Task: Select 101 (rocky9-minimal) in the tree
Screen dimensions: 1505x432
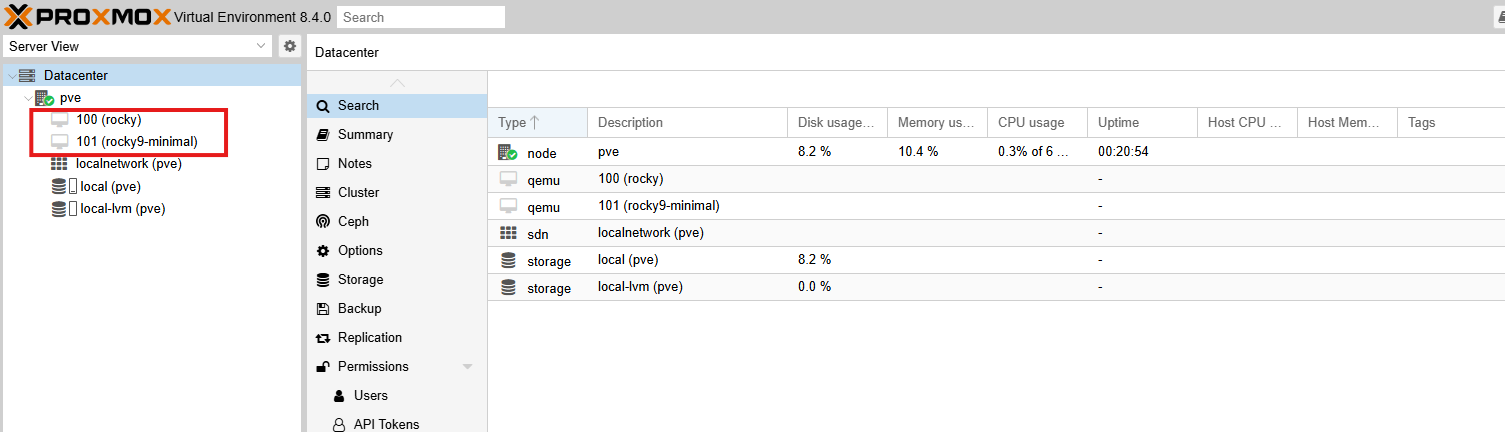Action: tap(136, 142)
